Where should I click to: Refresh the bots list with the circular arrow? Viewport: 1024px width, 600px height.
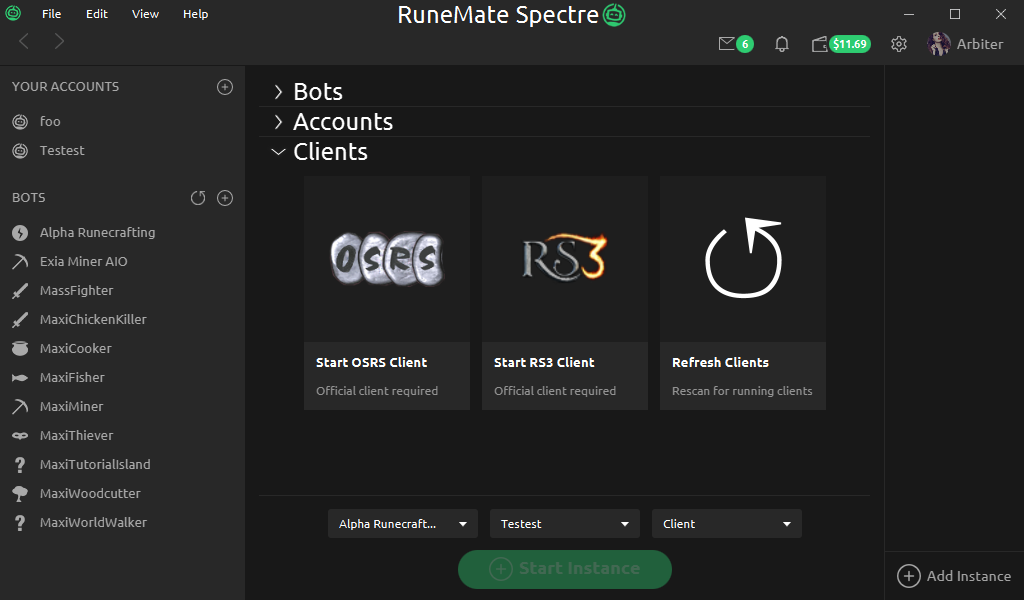point(198,198)
